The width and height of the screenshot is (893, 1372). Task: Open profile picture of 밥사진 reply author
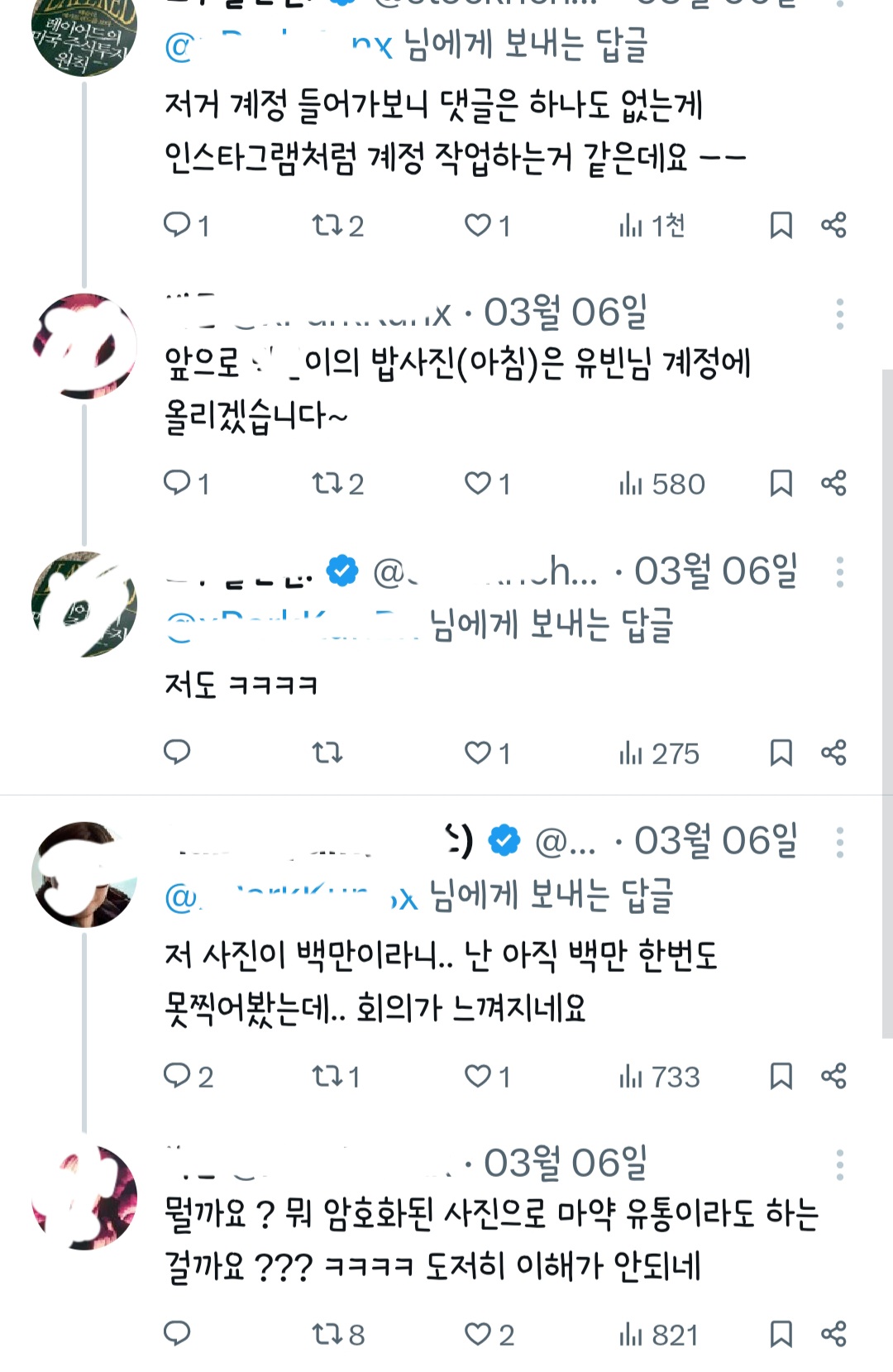pos(84,346)
